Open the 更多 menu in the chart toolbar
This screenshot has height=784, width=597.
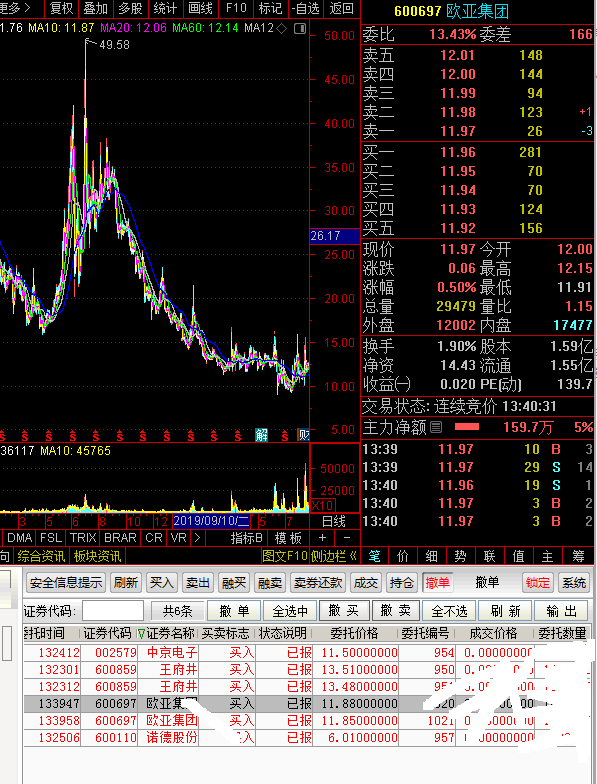[15, 8]
